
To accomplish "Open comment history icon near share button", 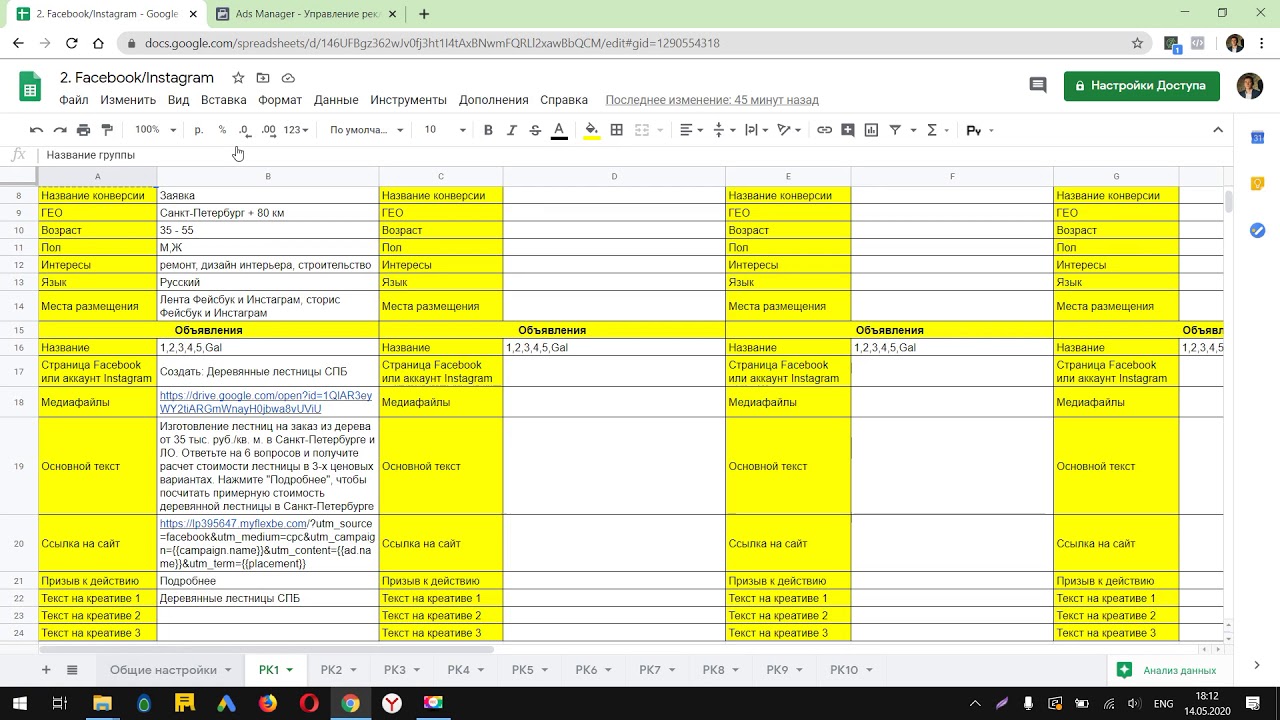I will (x=1038, y=86).
